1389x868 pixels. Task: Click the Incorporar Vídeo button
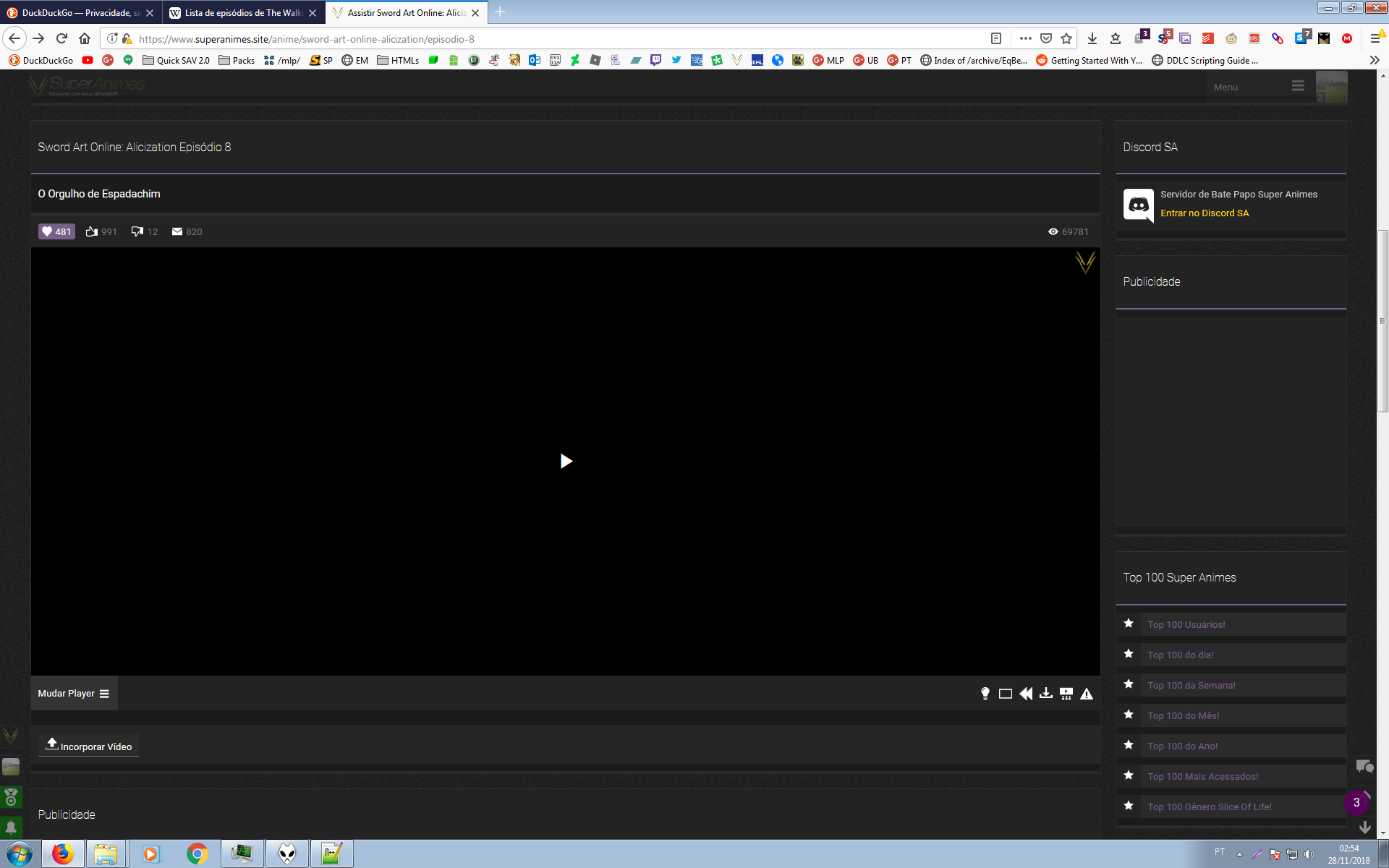tap(88, 746)
